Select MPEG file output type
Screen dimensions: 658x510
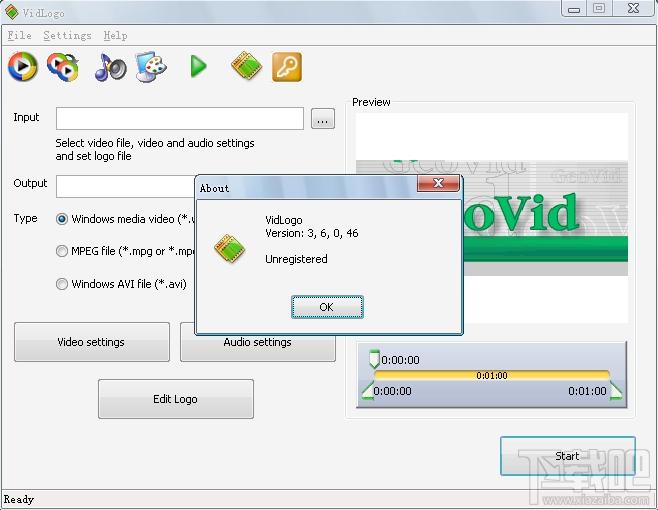[x=62, y=251]
